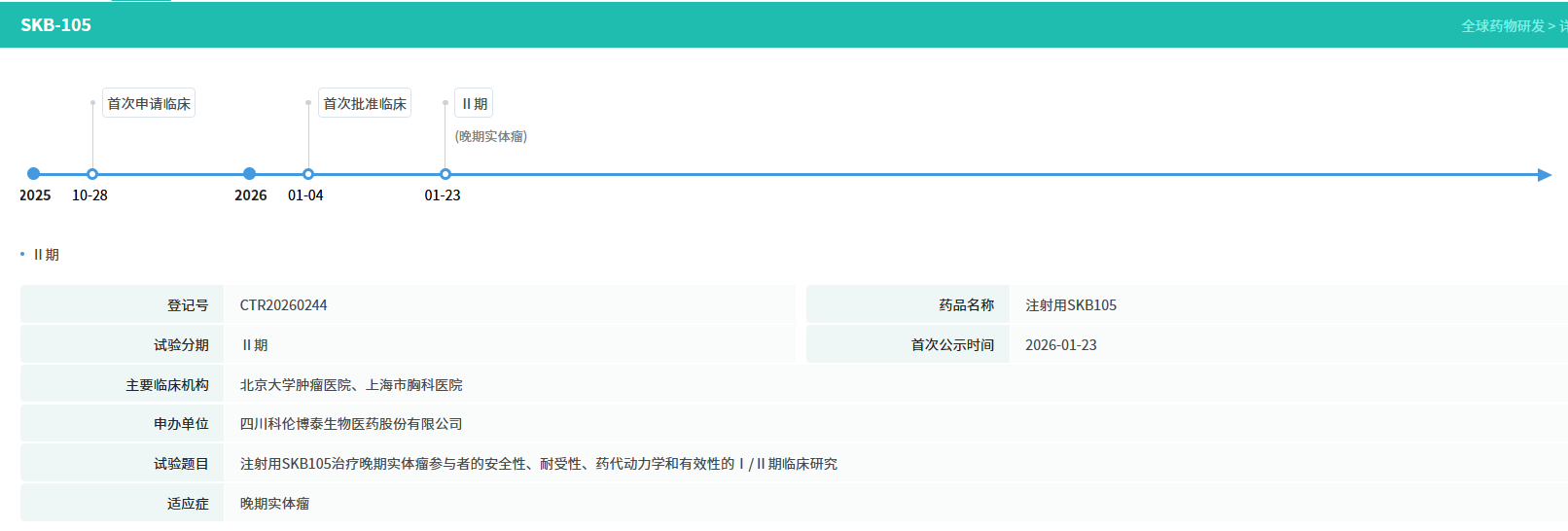Select the 2025 year dot on timeline
The image size is (1568, 531).
34,174
